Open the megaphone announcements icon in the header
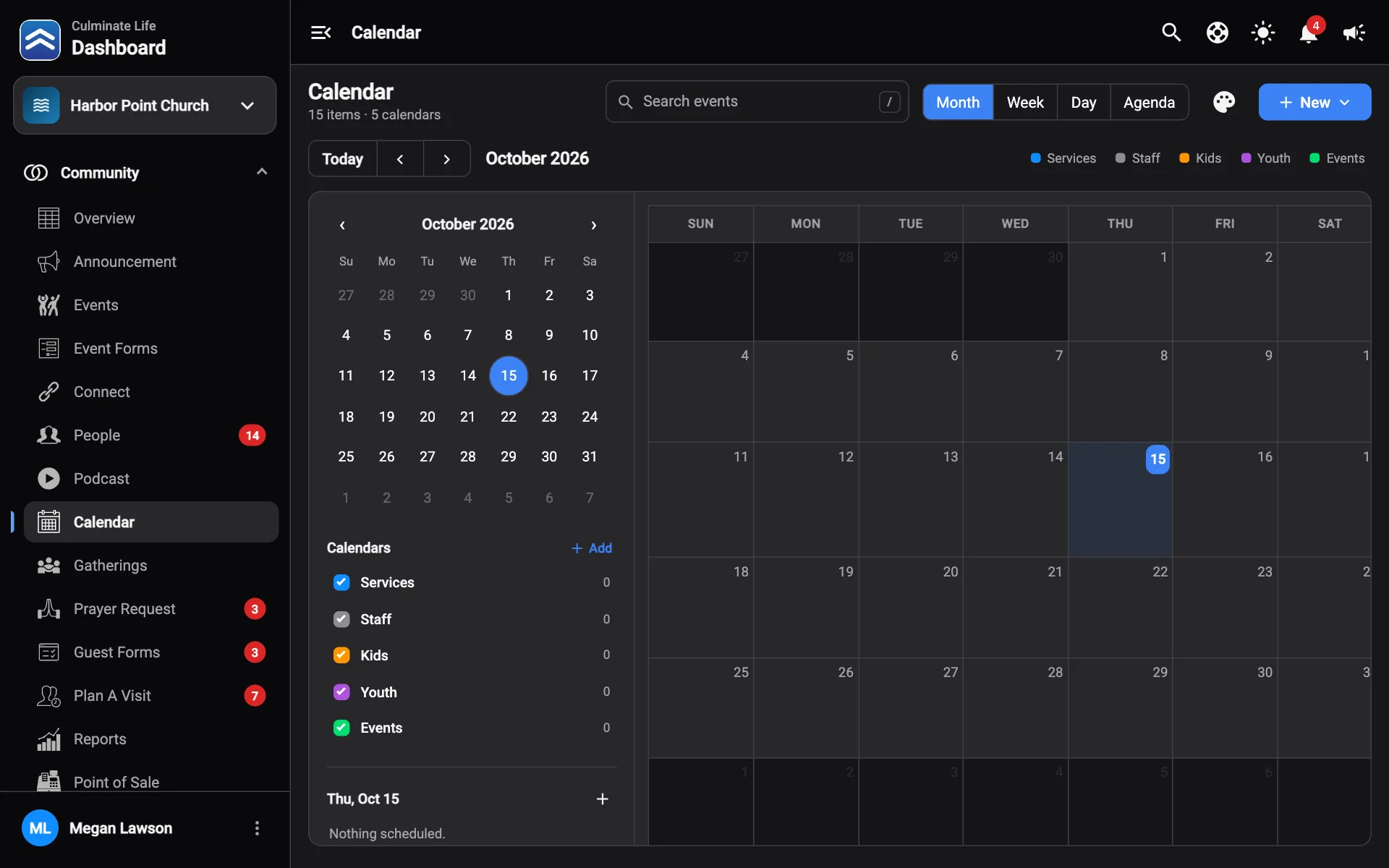This screenshot has width=1389, height=868. point(1354,33)
